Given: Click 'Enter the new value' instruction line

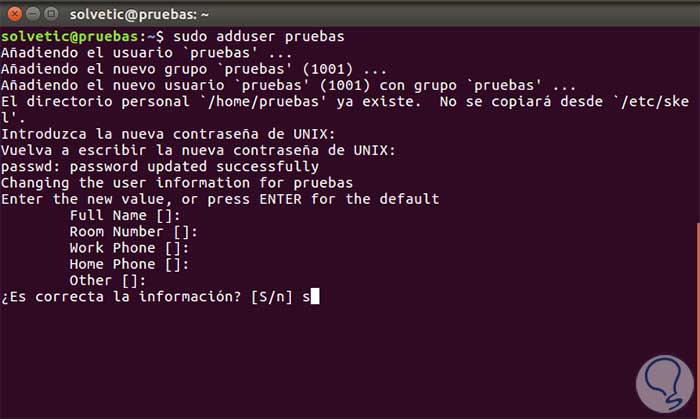Looking at the screenshot, I should tap(220, 199).
